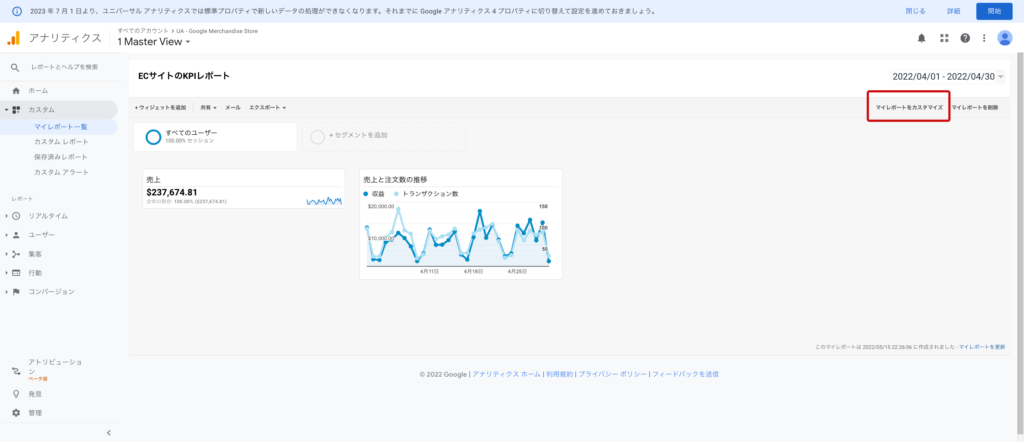Collapse the カスタム section arrow

click(x=6, y=110)
